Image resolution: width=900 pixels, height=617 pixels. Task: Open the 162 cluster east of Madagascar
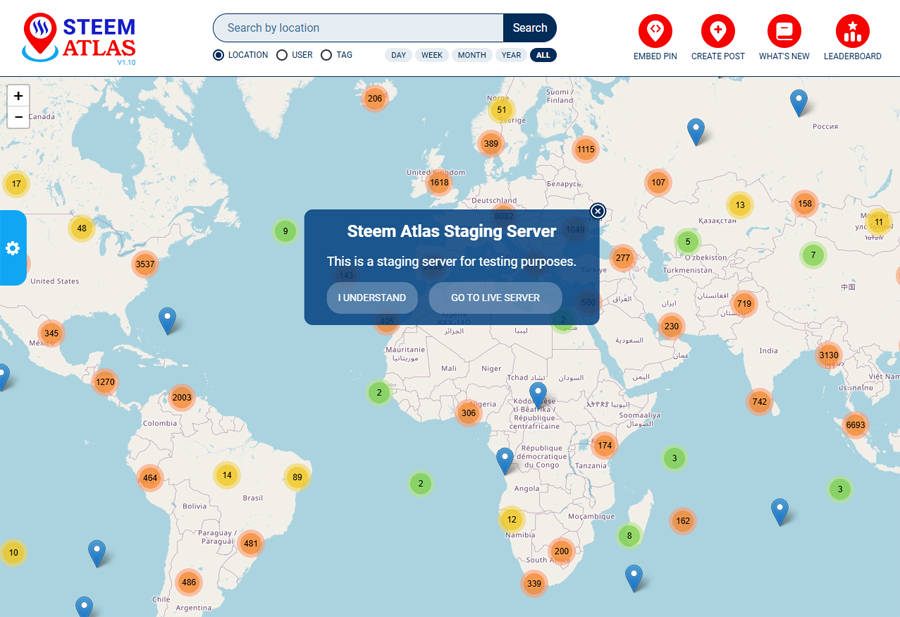pyautogui.click(x=682, y=521)
